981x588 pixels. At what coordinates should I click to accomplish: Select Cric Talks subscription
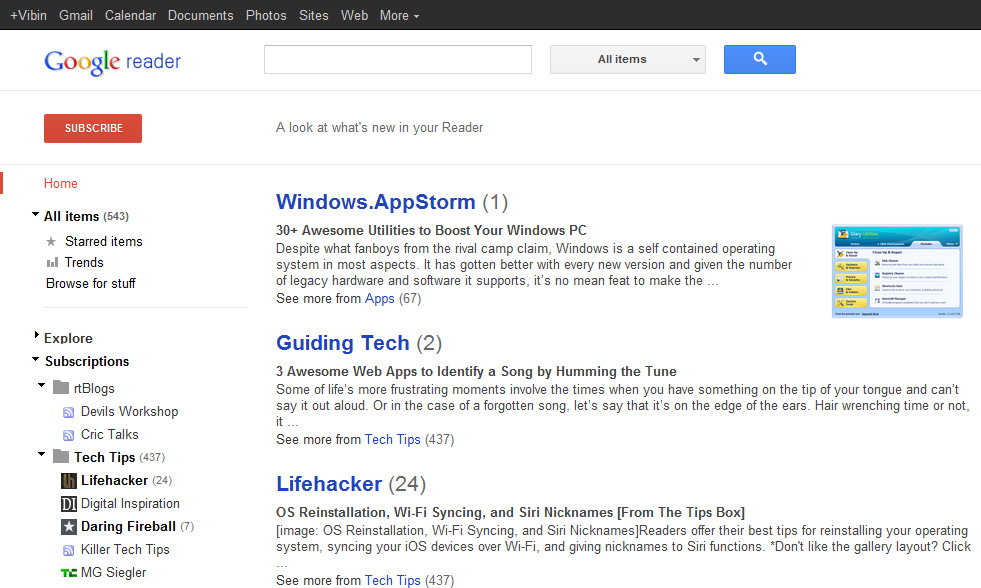(x=109, y=434)
